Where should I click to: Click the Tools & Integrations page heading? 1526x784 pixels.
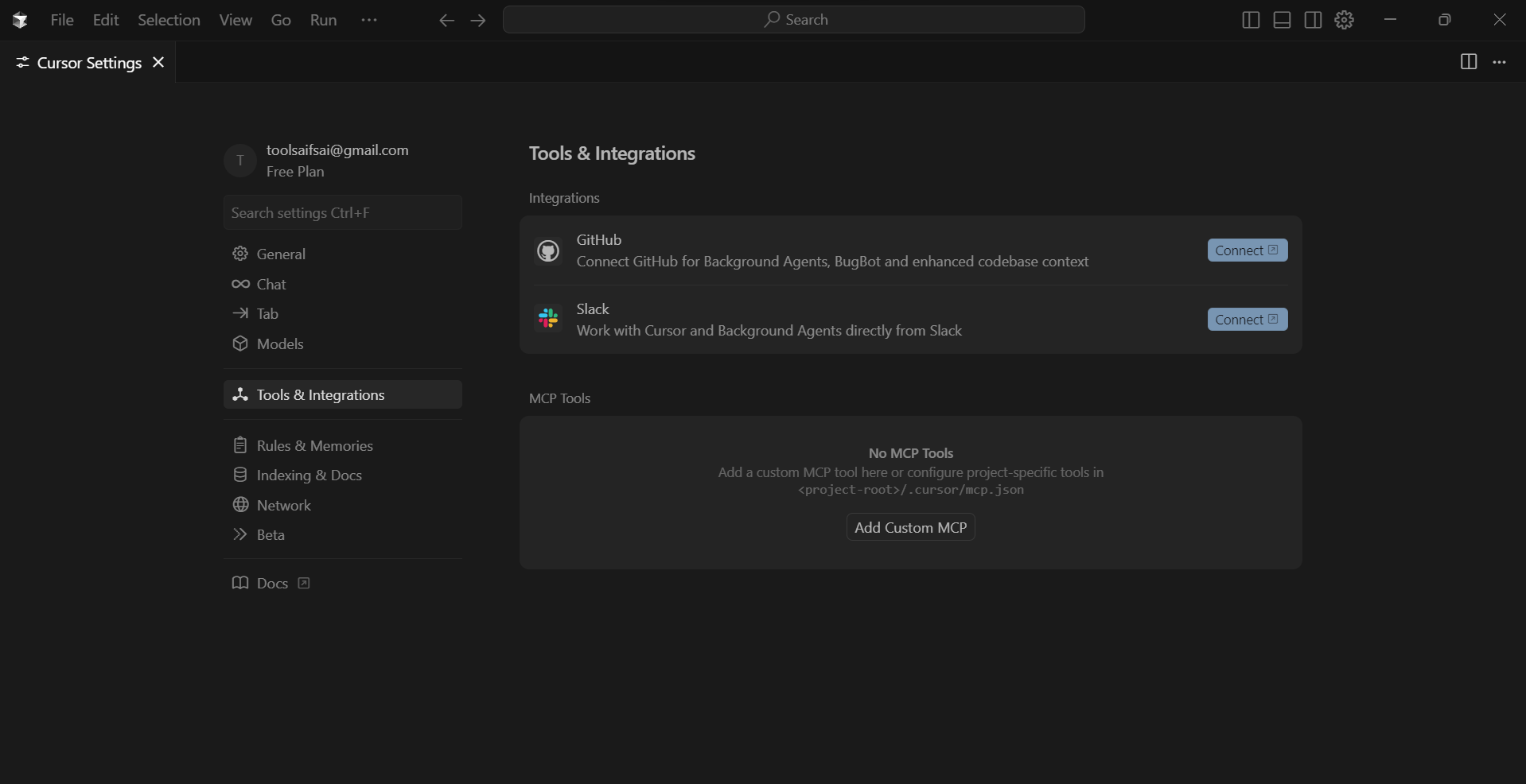pyautogui.click(x=612, y=153)
